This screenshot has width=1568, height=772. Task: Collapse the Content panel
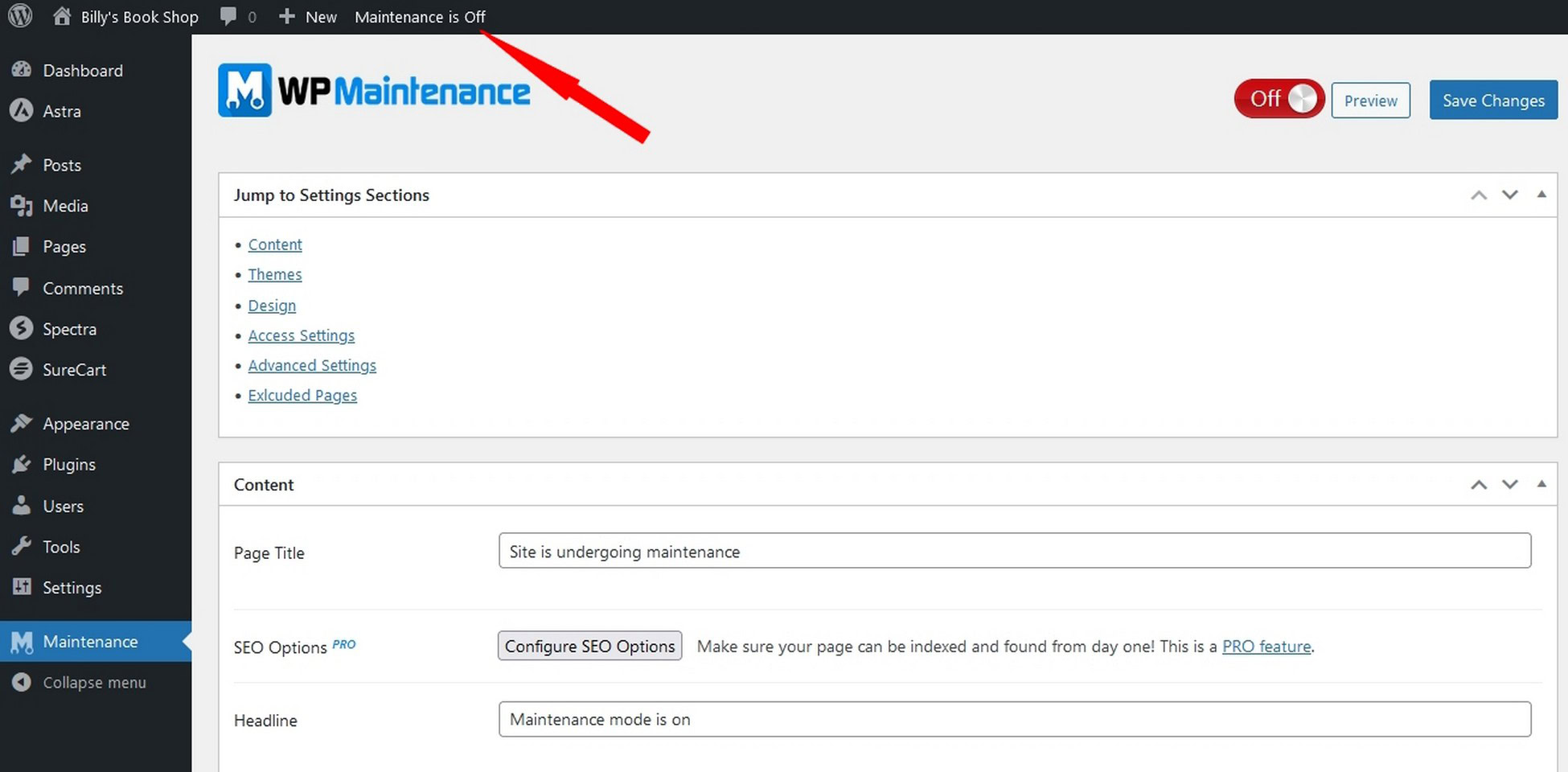coord(1541,483)
